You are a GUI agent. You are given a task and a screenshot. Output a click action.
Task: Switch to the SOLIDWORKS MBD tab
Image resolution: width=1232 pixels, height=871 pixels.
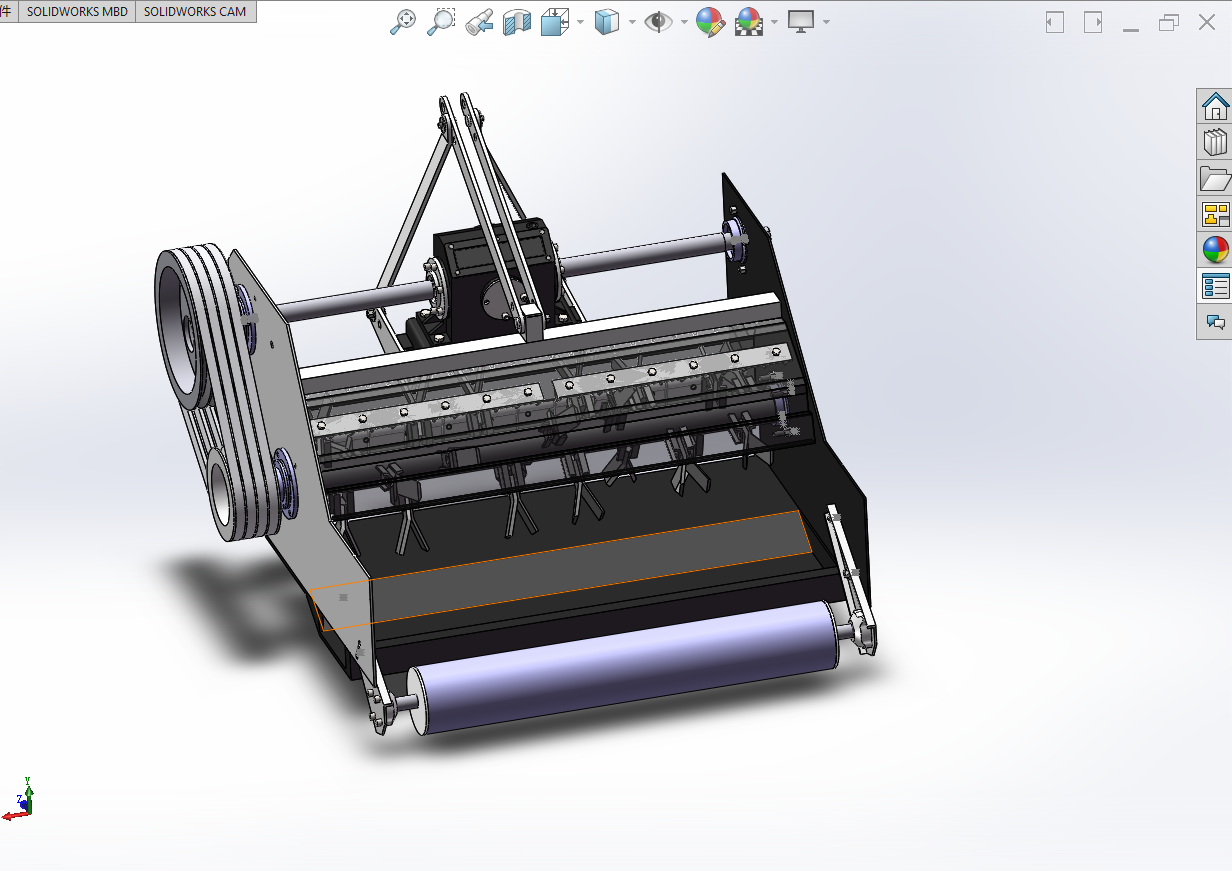(77, 12)
